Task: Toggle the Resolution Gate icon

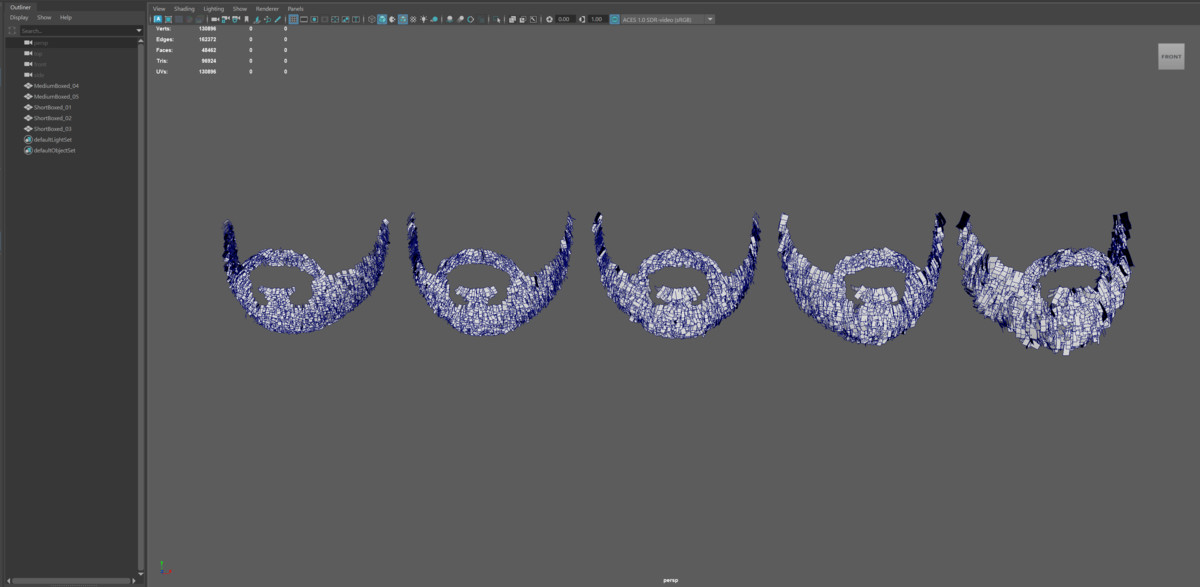Action: pos(314,19)
